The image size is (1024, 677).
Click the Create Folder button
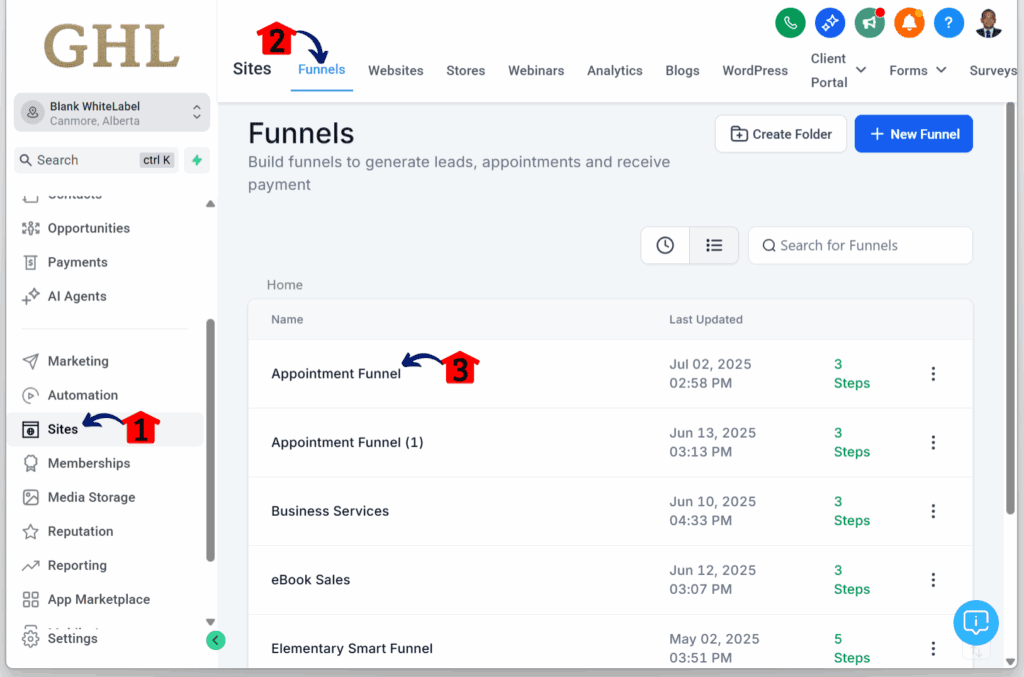[781, 134]
